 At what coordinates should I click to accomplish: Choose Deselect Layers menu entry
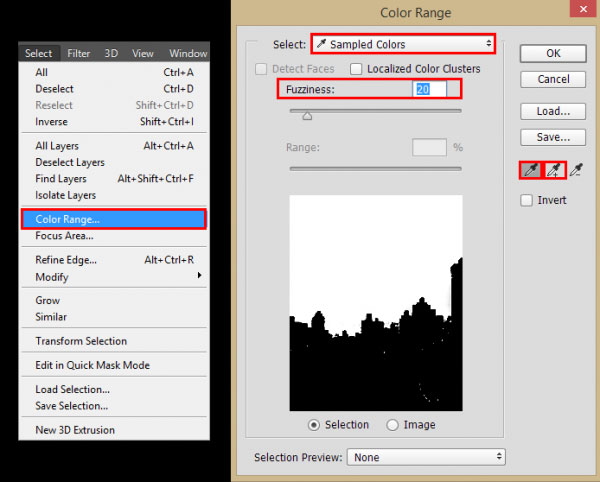(x=114, y=162)
